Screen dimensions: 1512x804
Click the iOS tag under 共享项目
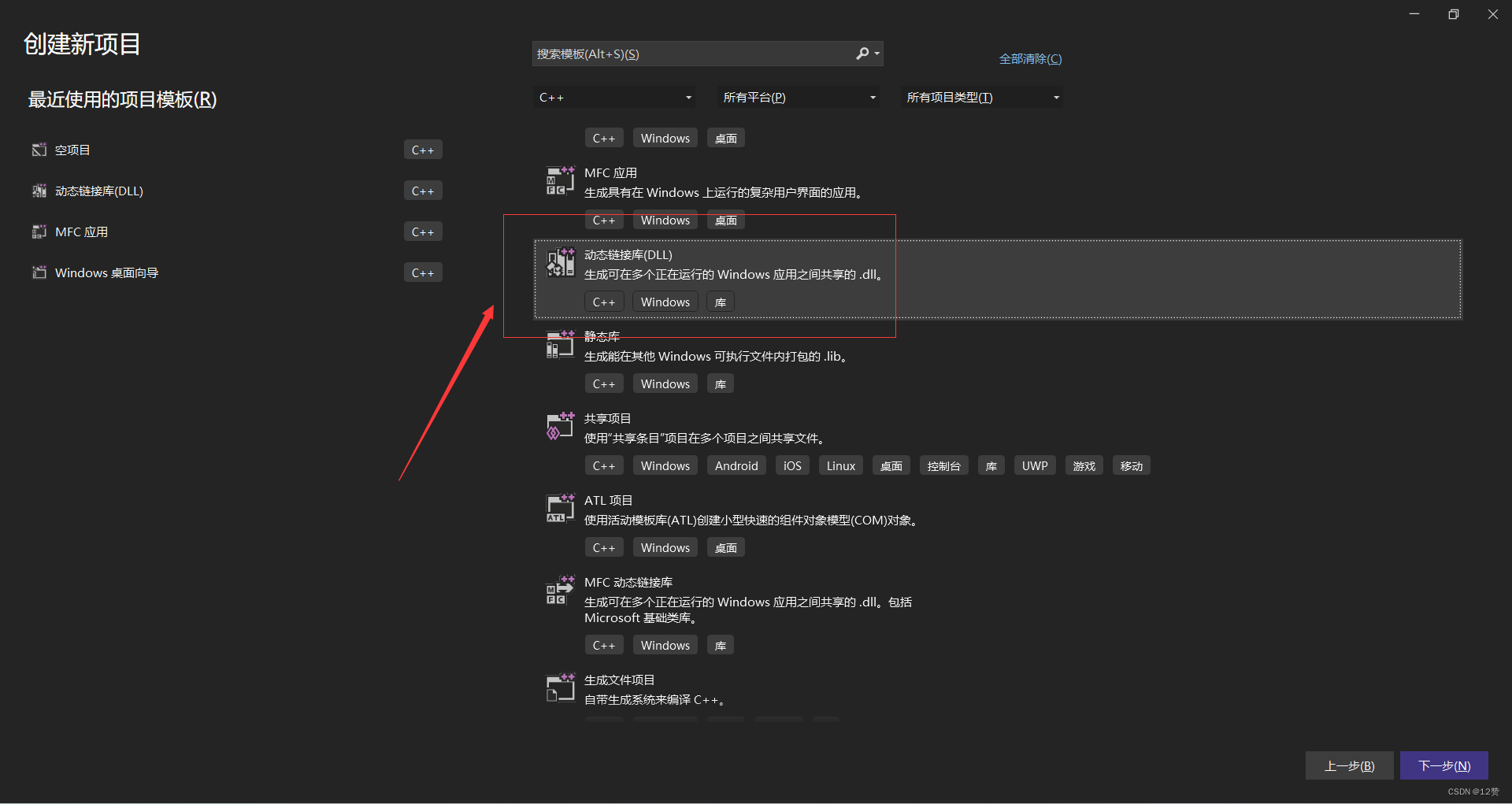(792, 466)
